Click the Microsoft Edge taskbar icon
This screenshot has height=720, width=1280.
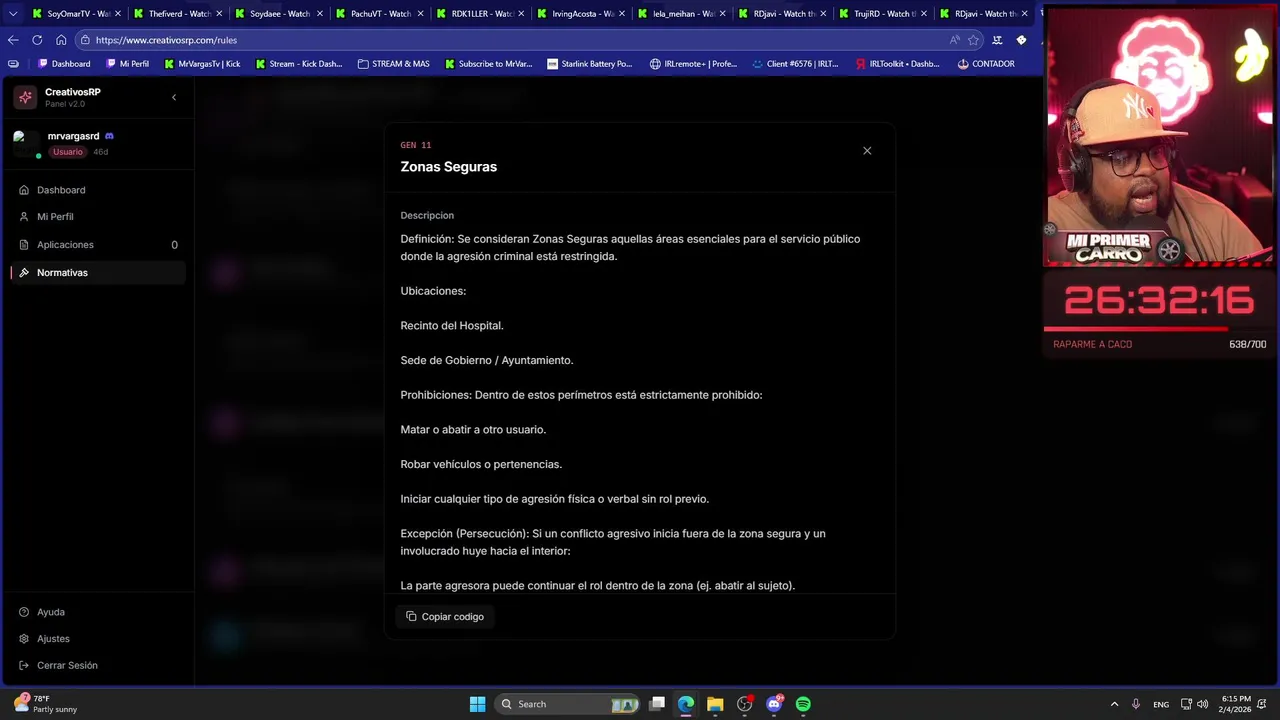coord(686,704)
